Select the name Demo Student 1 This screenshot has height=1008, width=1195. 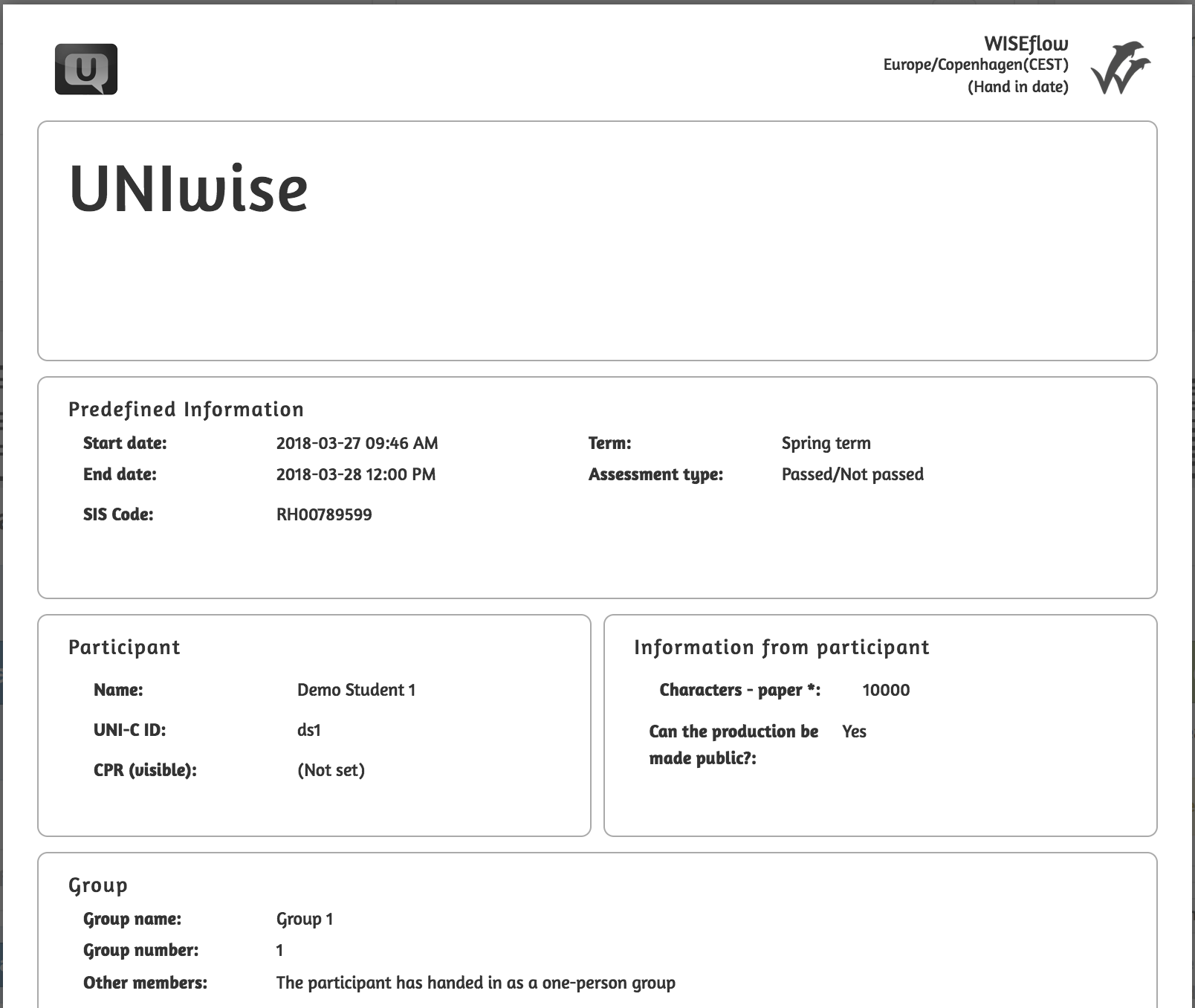click(356, 690)
